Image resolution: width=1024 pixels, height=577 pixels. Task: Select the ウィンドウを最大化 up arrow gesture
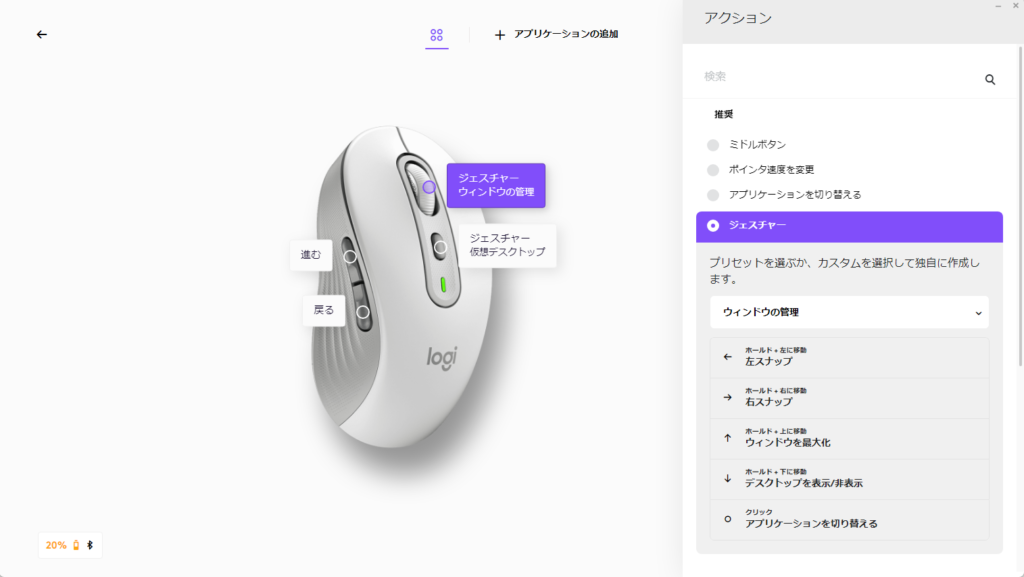point(849,438)
